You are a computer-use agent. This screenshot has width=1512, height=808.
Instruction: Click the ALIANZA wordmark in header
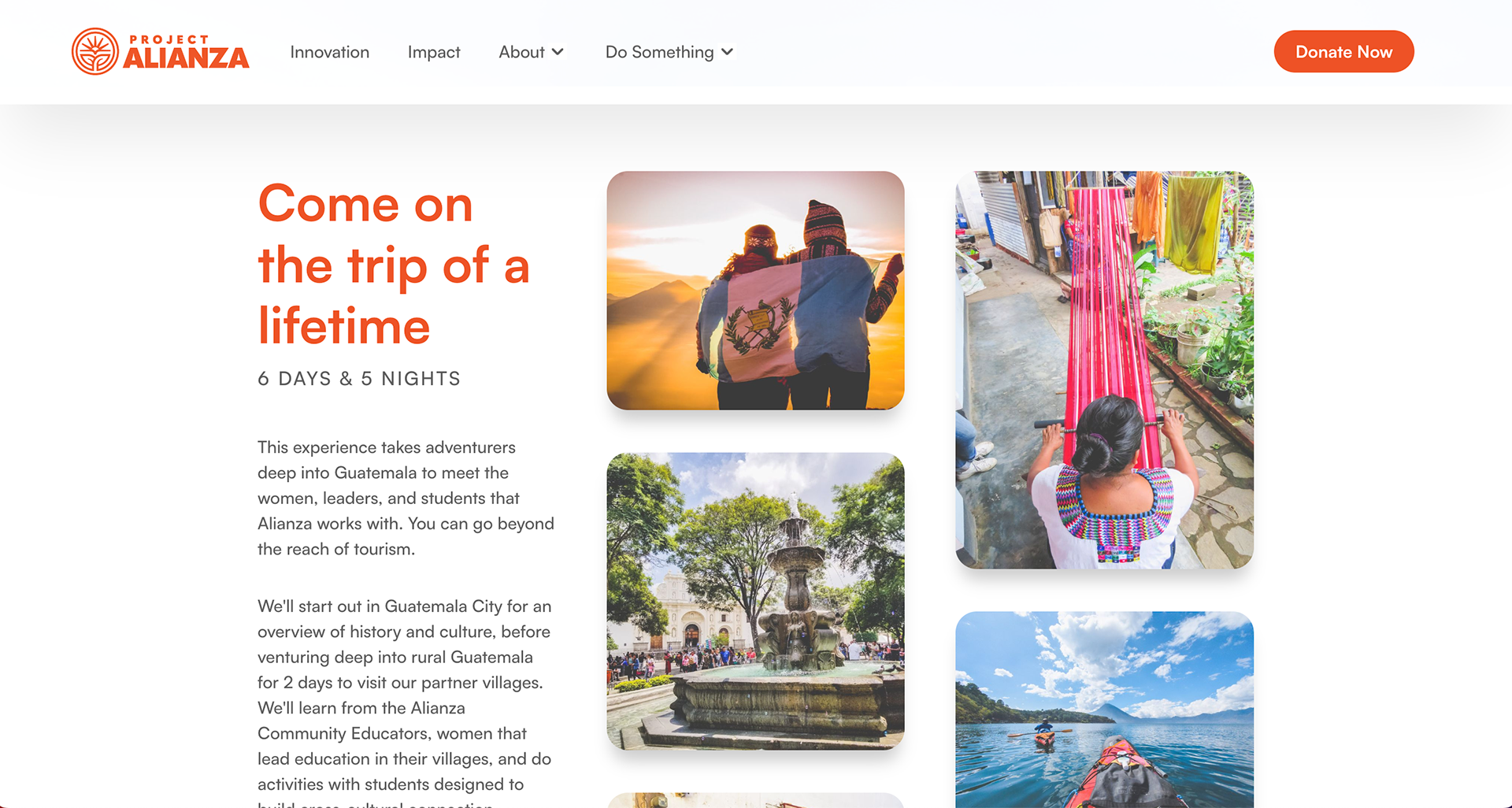[x=186, y=58]
